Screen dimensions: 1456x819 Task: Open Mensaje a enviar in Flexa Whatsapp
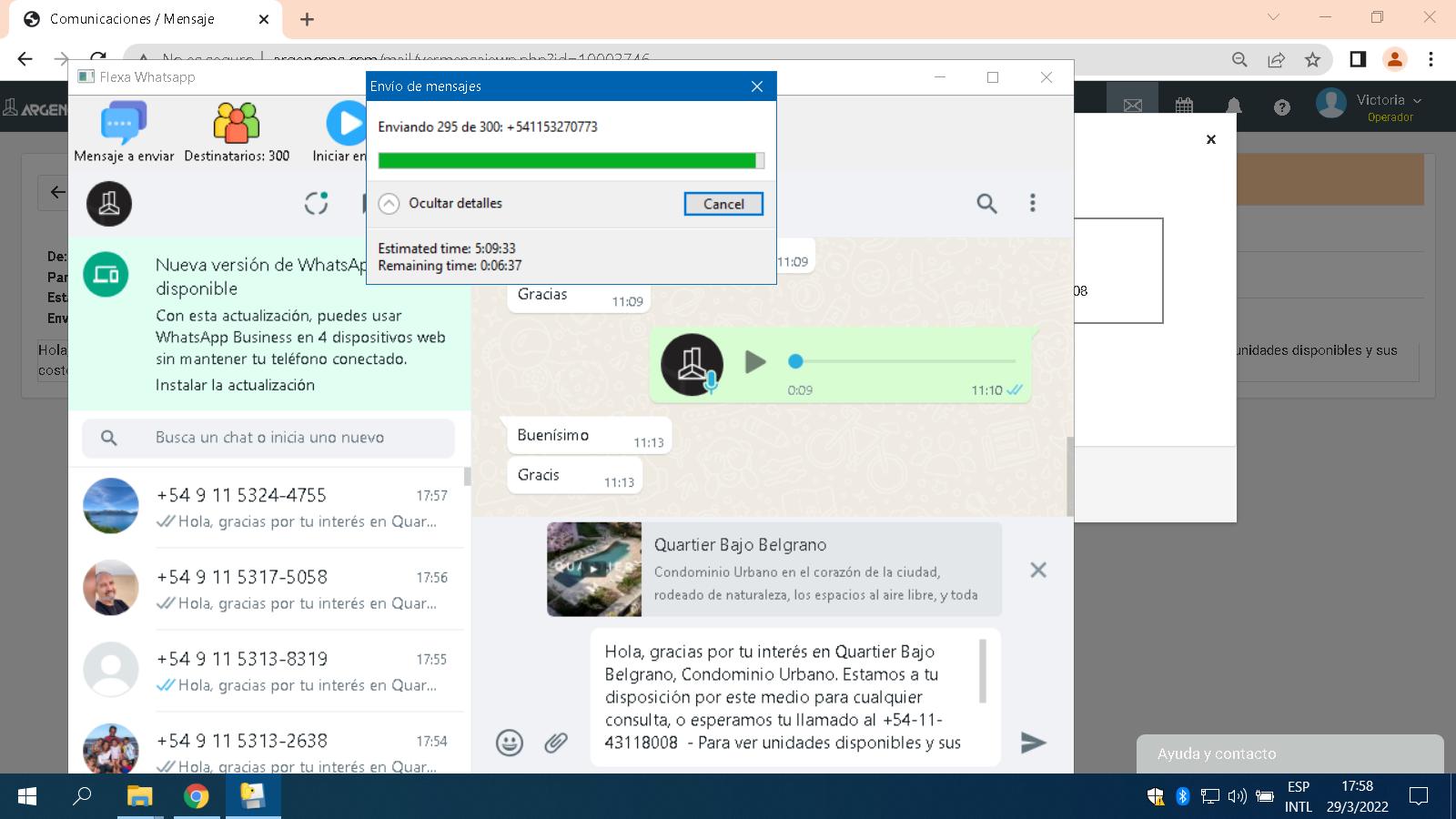124,132
